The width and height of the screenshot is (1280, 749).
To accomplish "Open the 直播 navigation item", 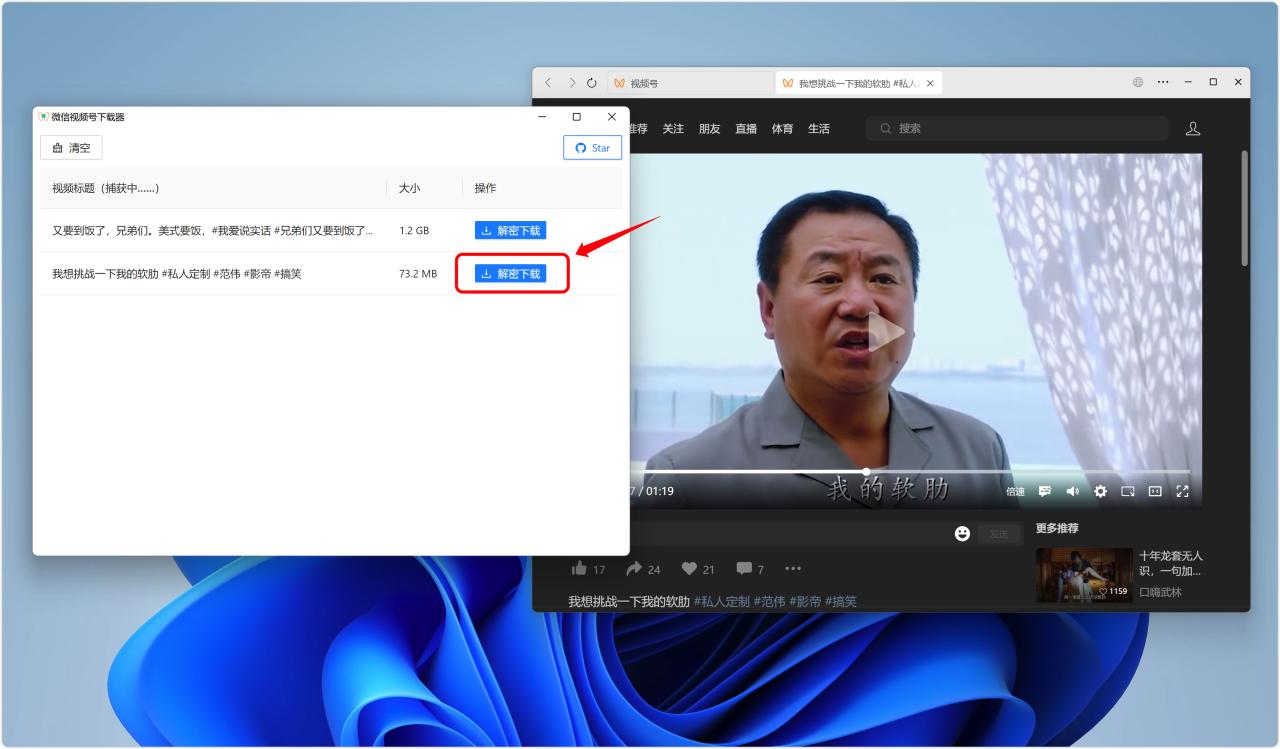I will pyautogui.click(x=746, y=129).
